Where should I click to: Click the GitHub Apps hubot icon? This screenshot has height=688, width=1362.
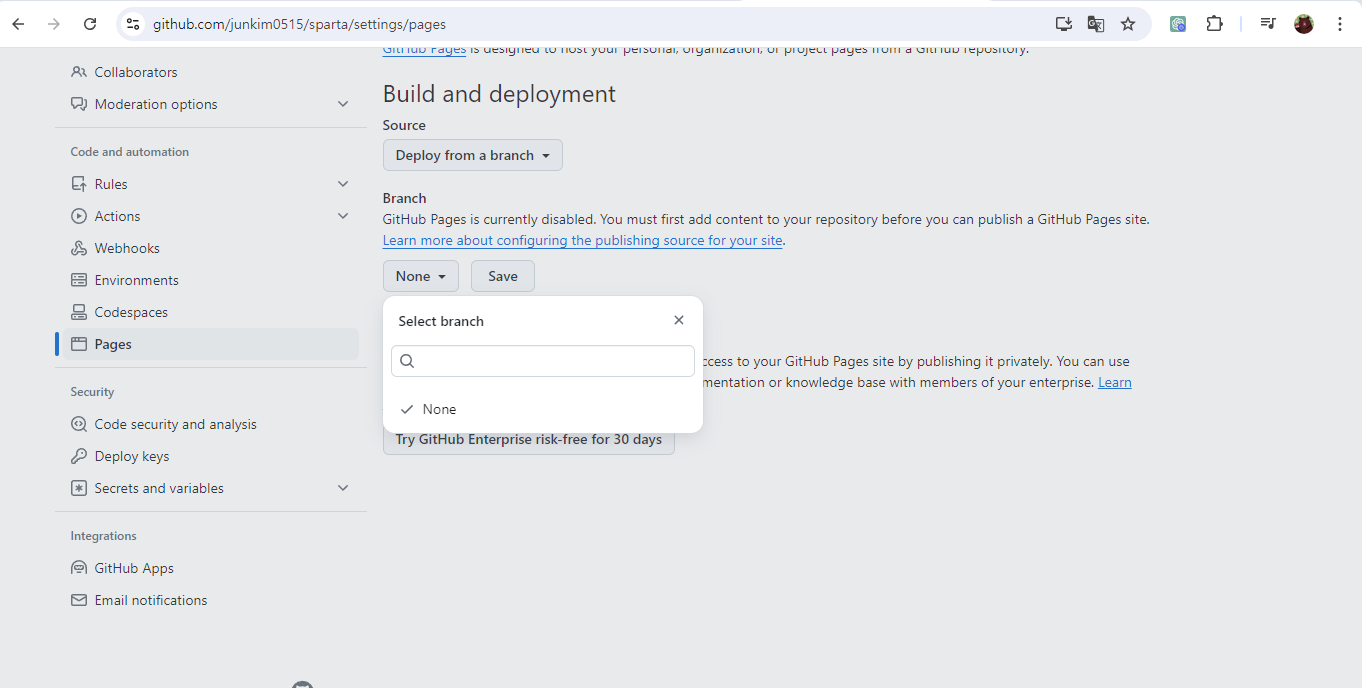tap(79, 568)
